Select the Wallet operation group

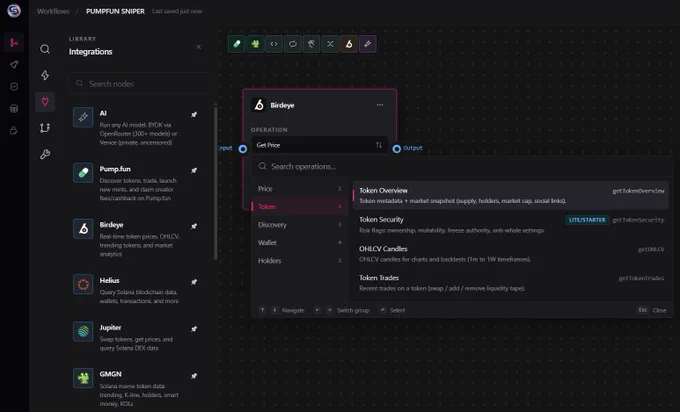click(x=299, y=243)
